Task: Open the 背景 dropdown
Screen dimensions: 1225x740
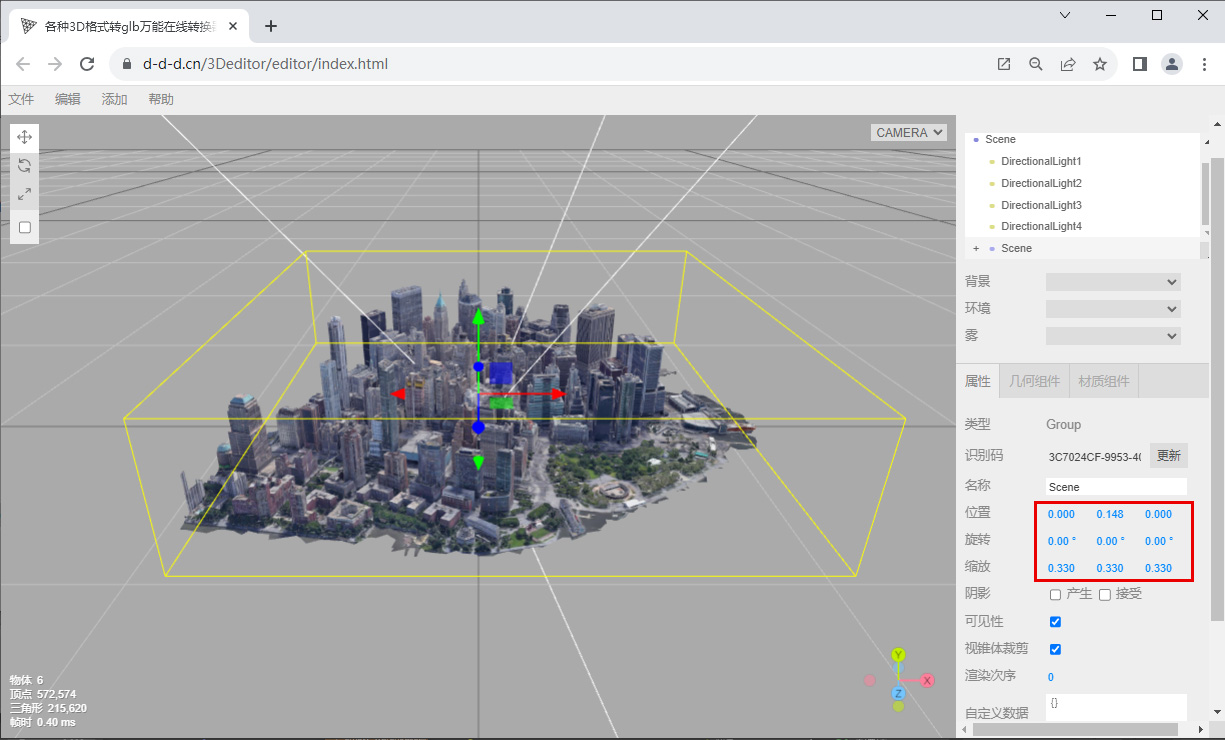Action: pyautogui.click(x=1113, y=282)
